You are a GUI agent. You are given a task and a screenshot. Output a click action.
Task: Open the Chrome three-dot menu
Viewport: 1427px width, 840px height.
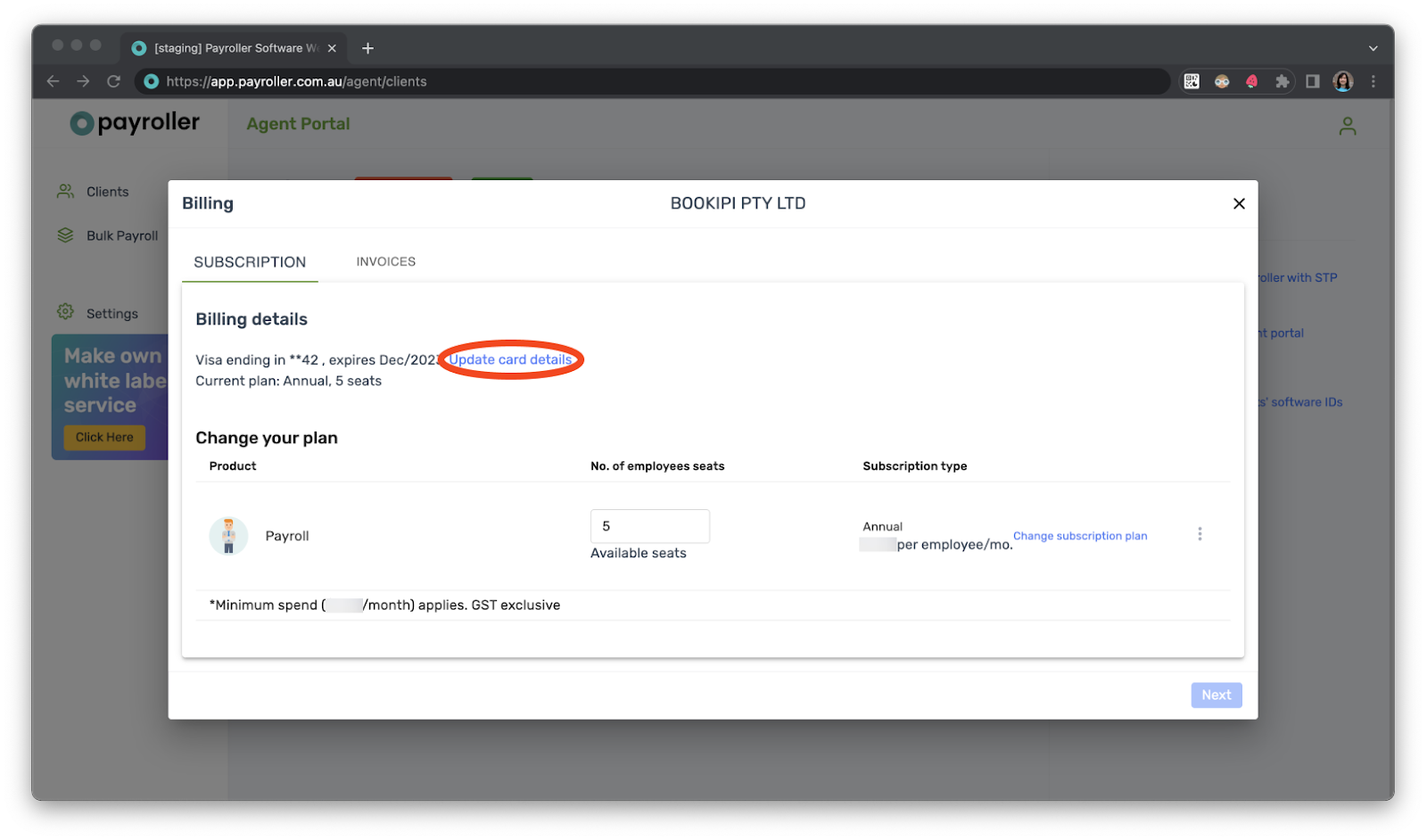pyautogui.click(x=1373, y=81)
